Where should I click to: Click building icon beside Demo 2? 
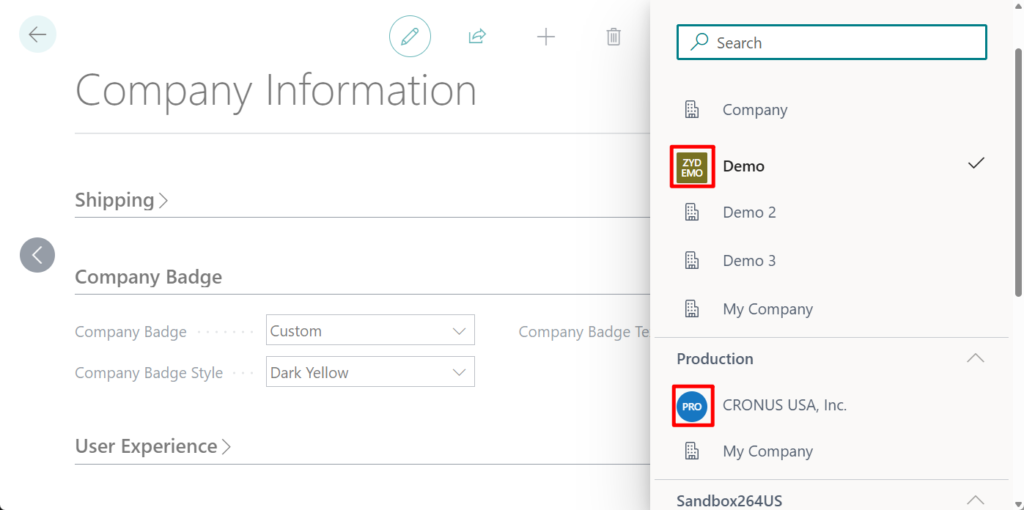[691, 212]
